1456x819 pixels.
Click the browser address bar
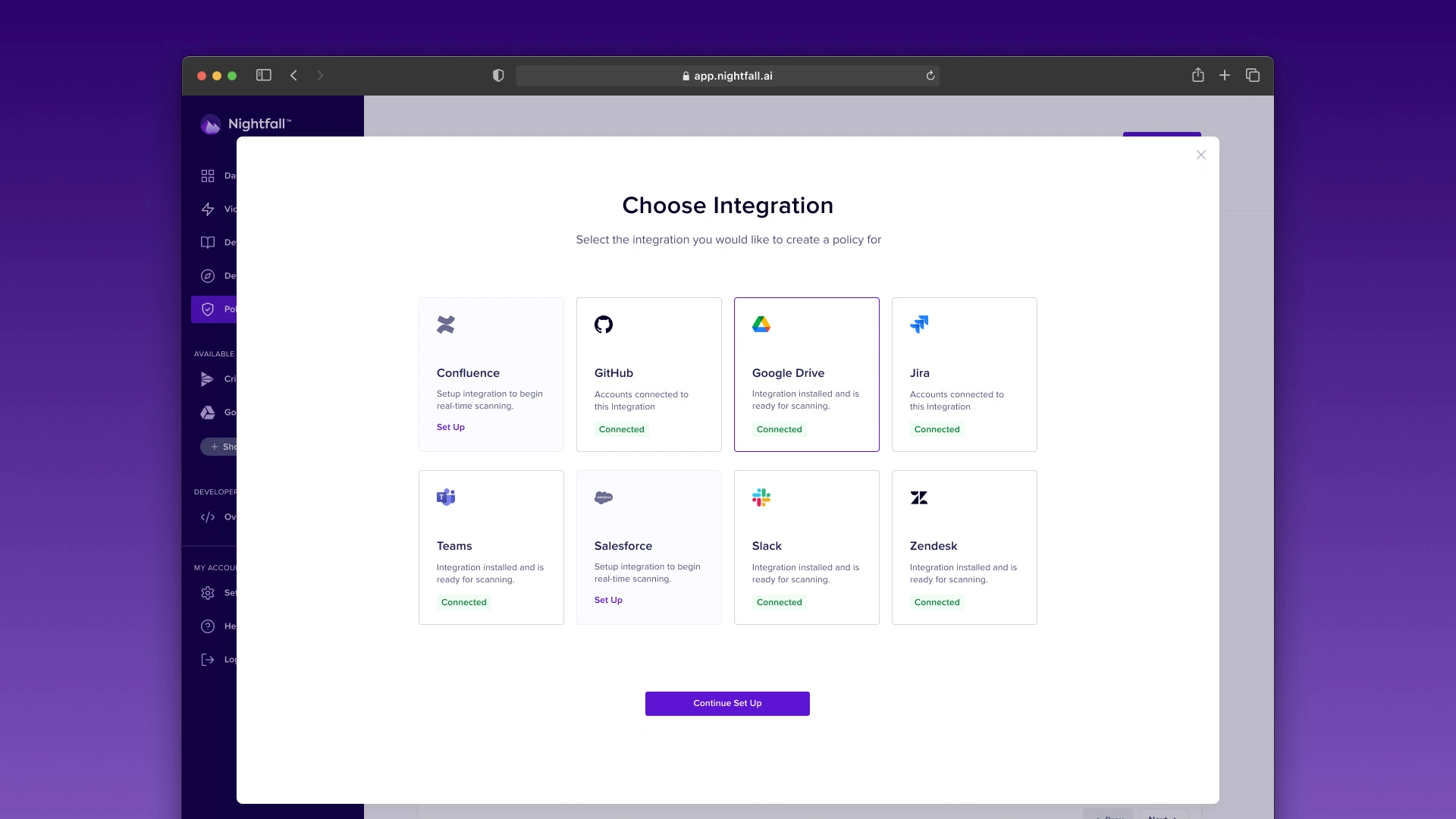click(728, 76)
